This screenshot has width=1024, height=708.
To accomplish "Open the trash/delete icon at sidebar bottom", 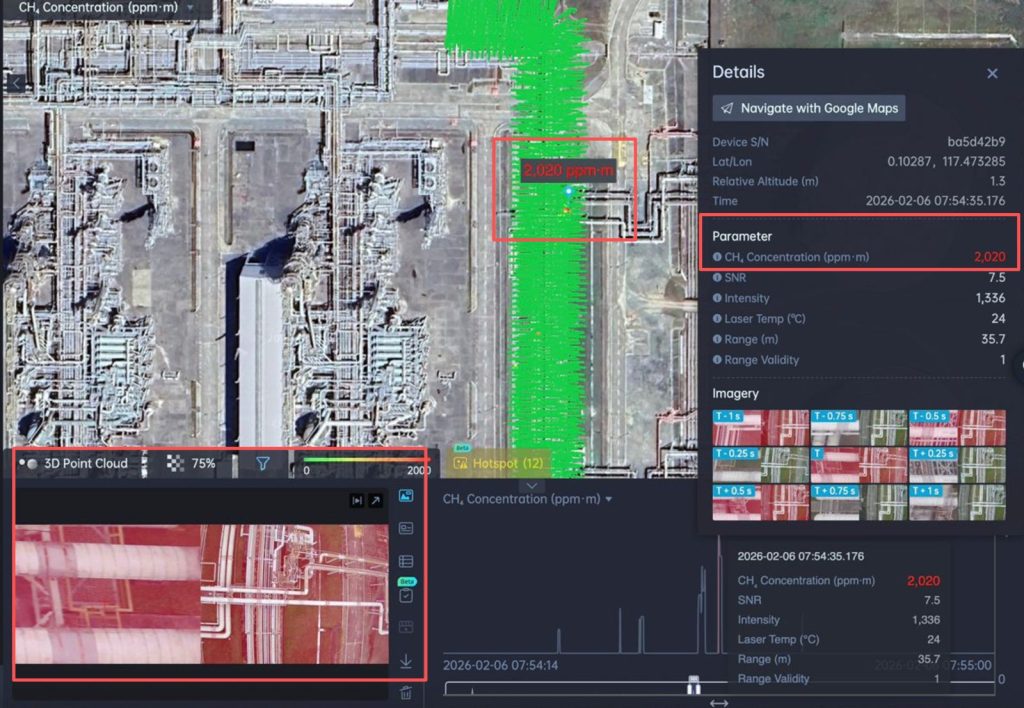I will (x=405, y=693).
